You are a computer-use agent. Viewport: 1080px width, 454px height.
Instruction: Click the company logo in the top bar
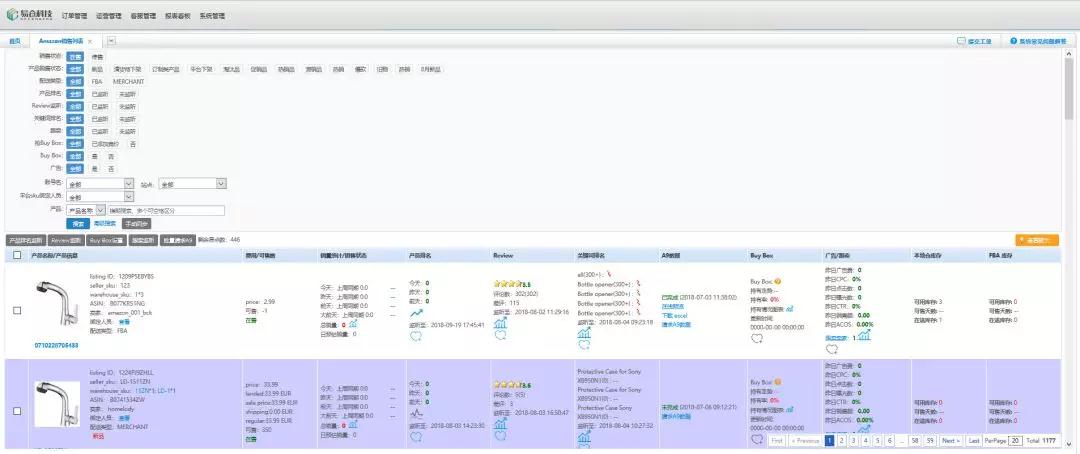point(30,14)
